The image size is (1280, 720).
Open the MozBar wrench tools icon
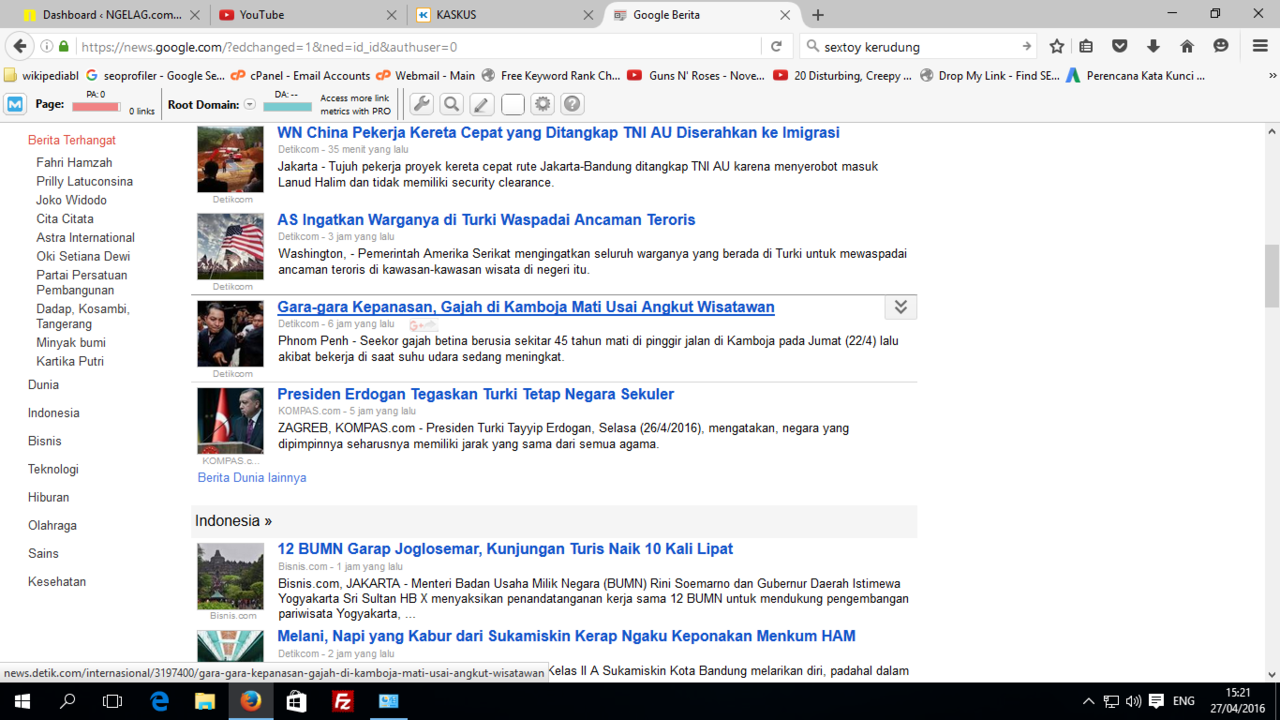click(x=422, y=104)
